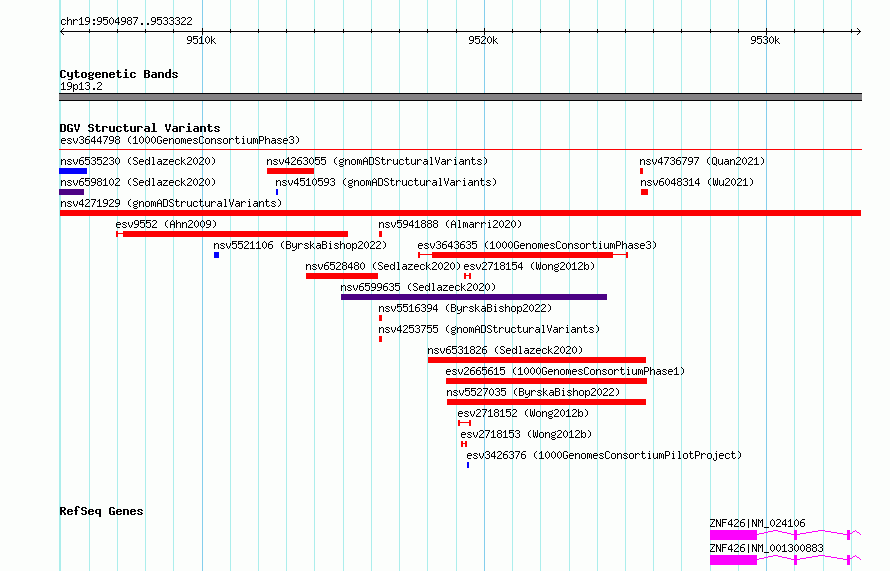Open the nsv6599635 (Sedlazeck2020) label
This screenshot has height=571, width=890.
click(418, 287)
